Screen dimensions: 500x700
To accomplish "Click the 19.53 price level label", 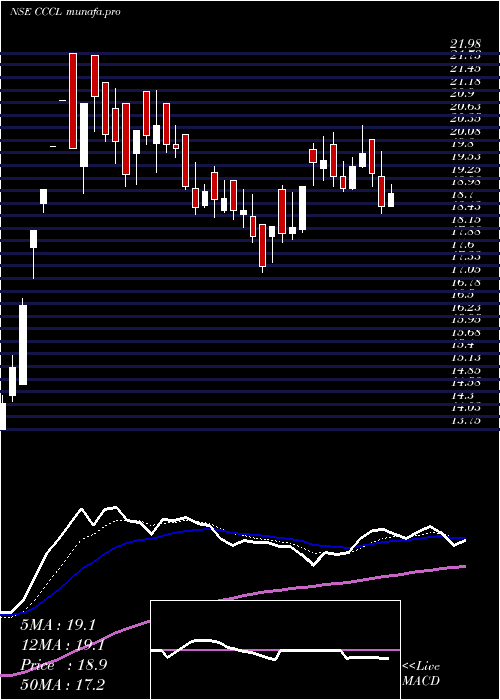I will 465,157.
